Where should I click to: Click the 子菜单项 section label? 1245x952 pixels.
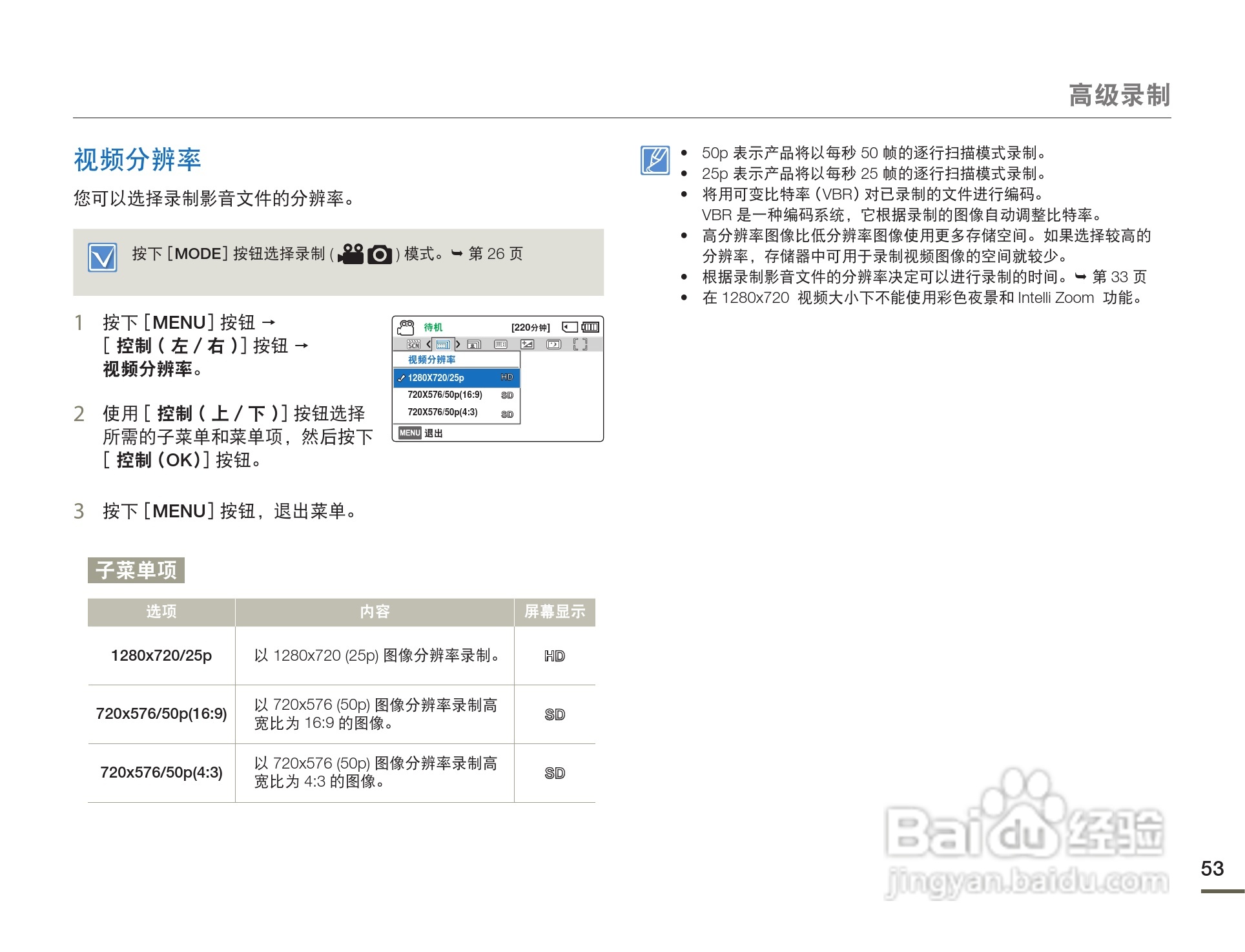point(136,570)
